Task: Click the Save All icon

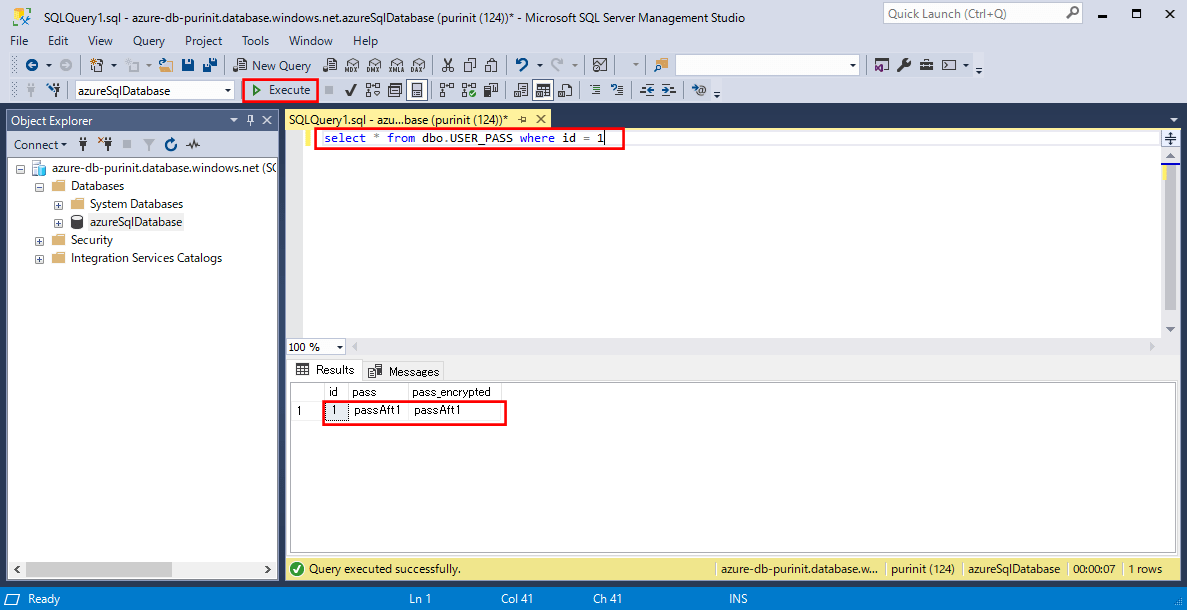Action: [210, 66]
